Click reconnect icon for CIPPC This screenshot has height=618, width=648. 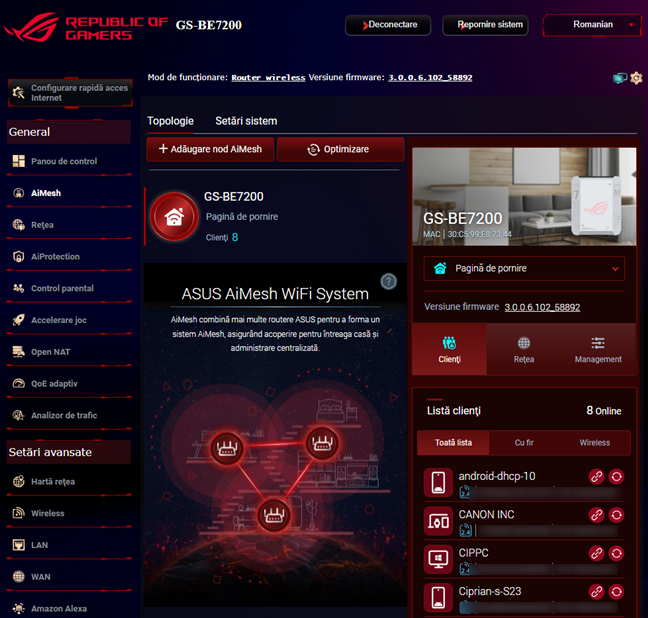[616, 554]
